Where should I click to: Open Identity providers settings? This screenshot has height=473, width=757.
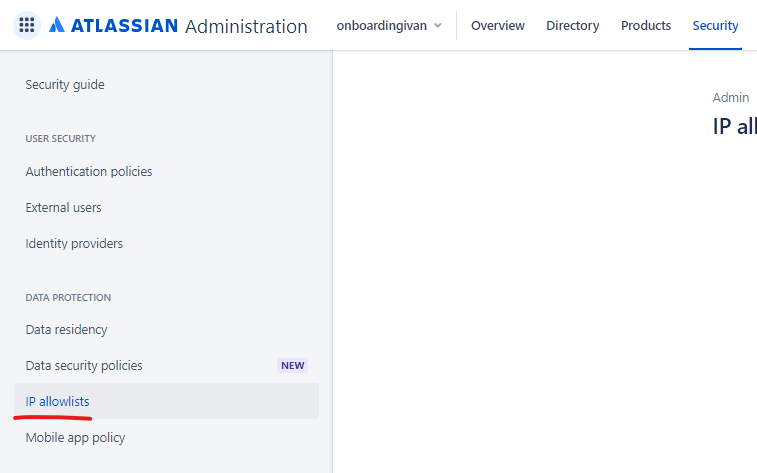tap(74, 243)
